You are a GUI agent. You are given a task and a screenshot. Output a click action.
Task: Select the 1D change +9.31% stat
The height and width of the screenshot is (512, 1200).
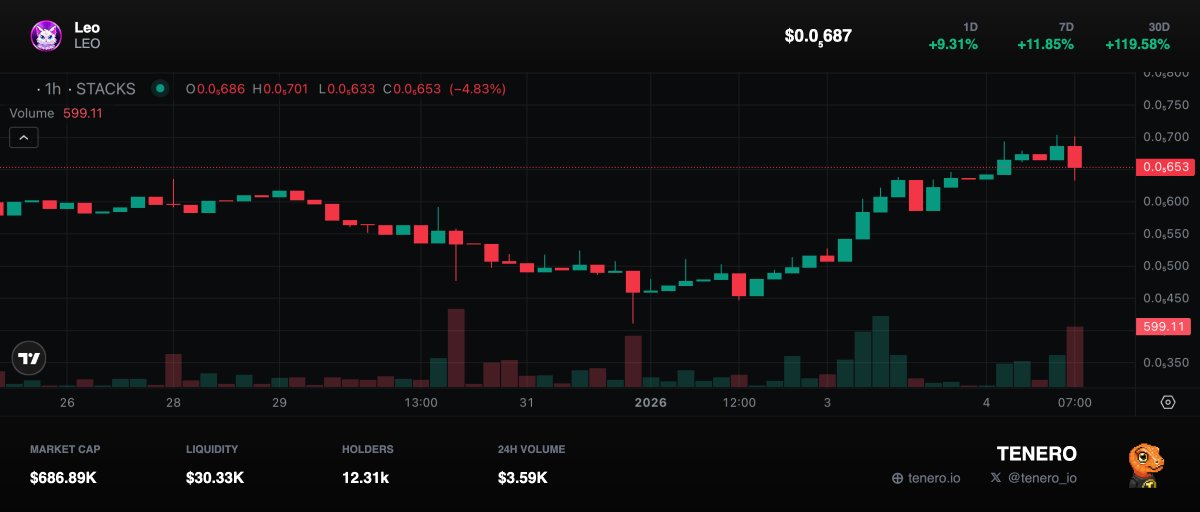(x=954, y=36)
